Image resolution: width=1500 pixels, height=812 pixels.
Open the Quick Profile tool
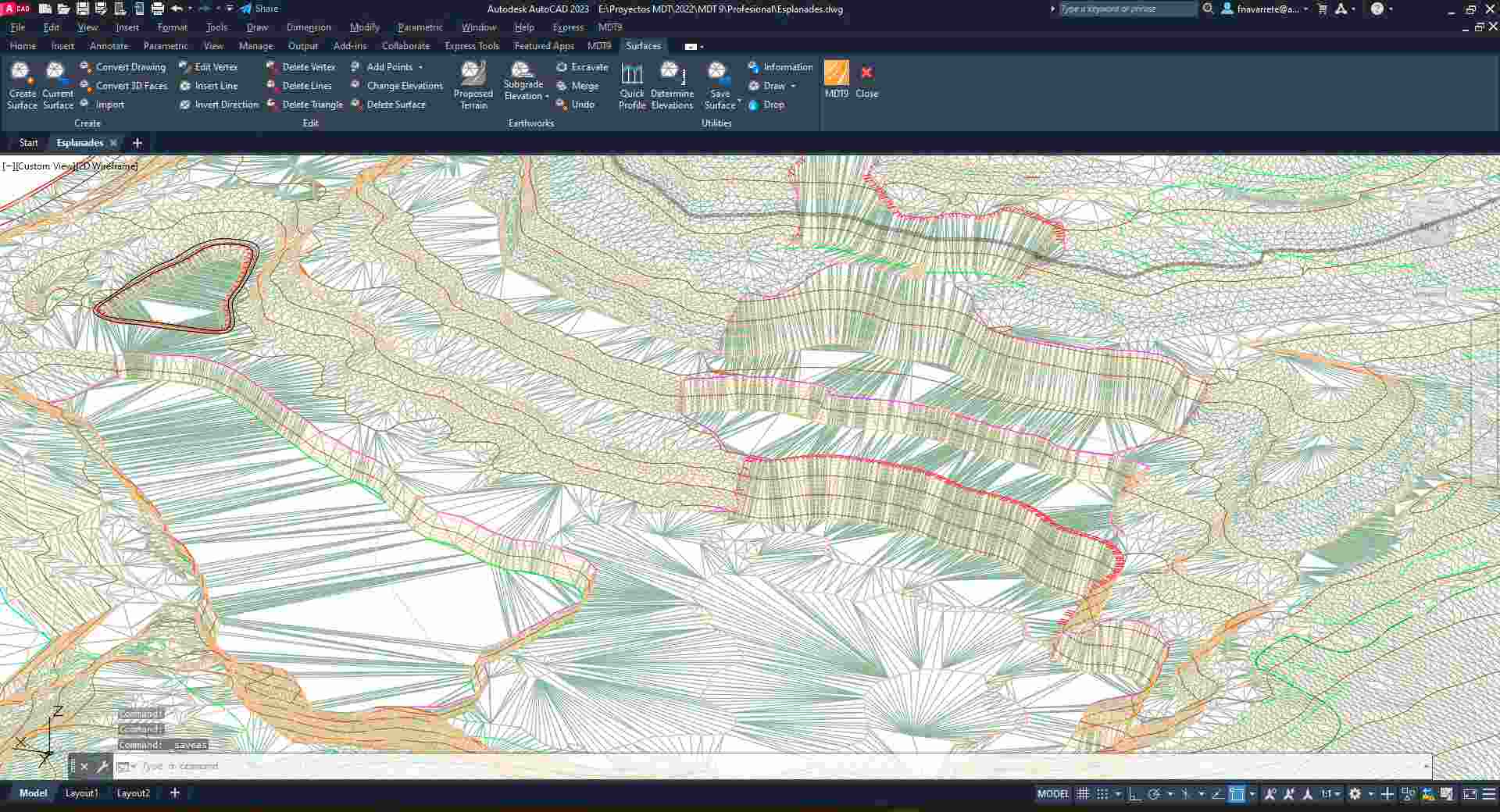point(632,84)
